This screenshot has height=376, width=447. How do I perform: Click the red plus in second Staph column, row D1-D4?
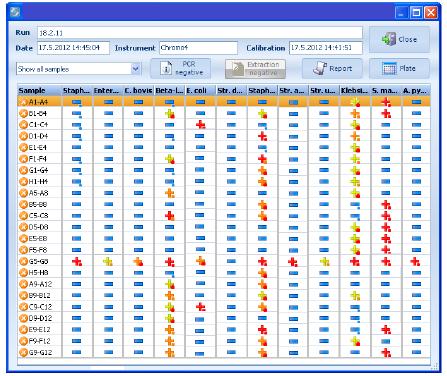click(x=262, y=136)
